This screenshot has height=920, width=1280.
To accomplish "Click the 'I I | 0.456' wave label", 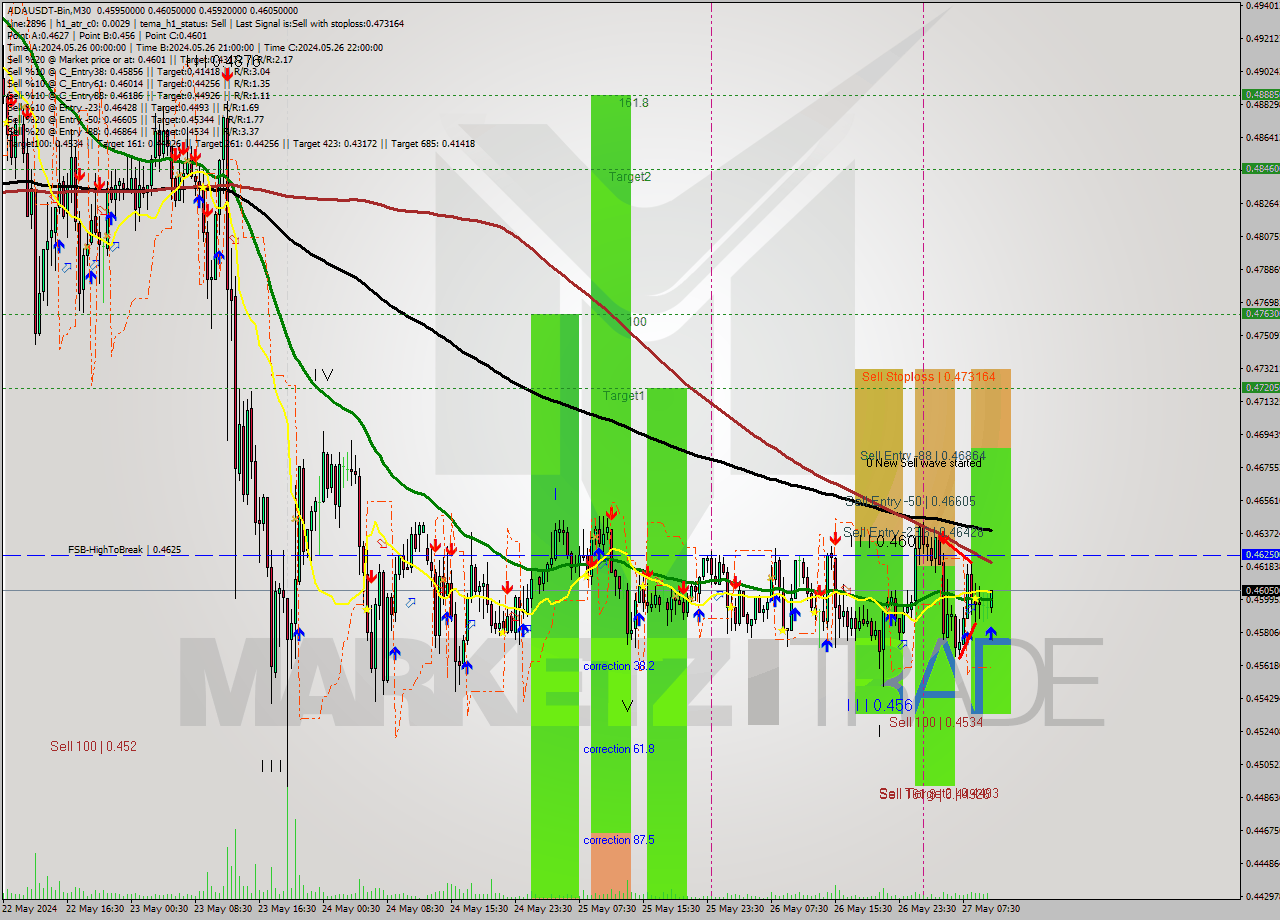I will [x=879, y=705].
